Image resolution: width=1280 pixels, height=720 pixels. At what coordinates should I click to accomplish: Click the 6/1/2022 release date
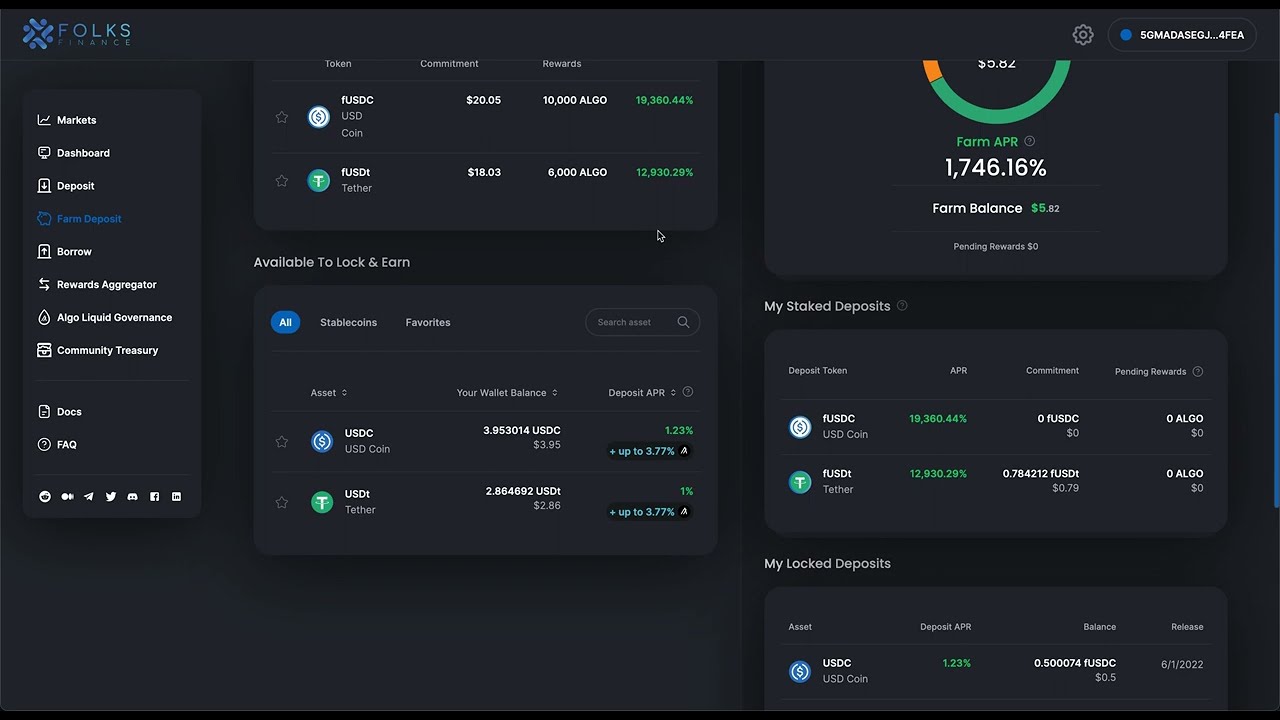[1182, 664]
